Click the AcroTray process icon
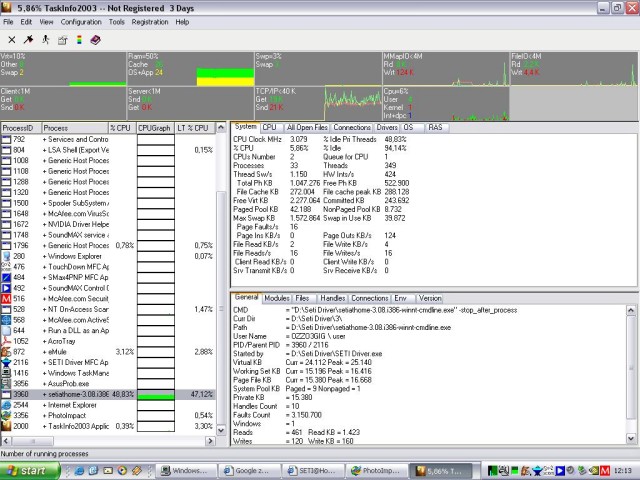Screen dimensions: 640x480 [6, 341]
